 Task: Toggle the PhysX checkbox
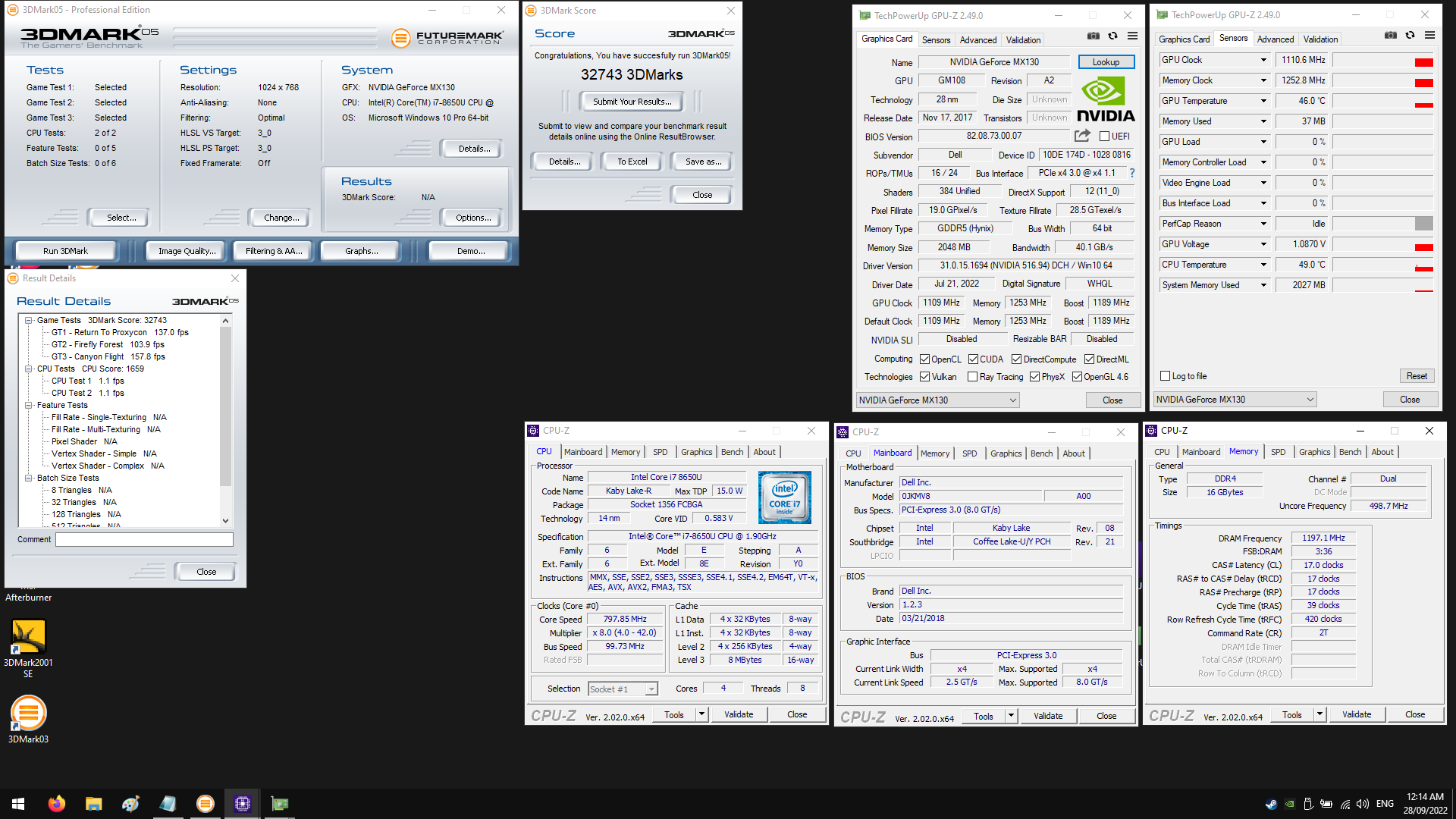(1034, 377)
